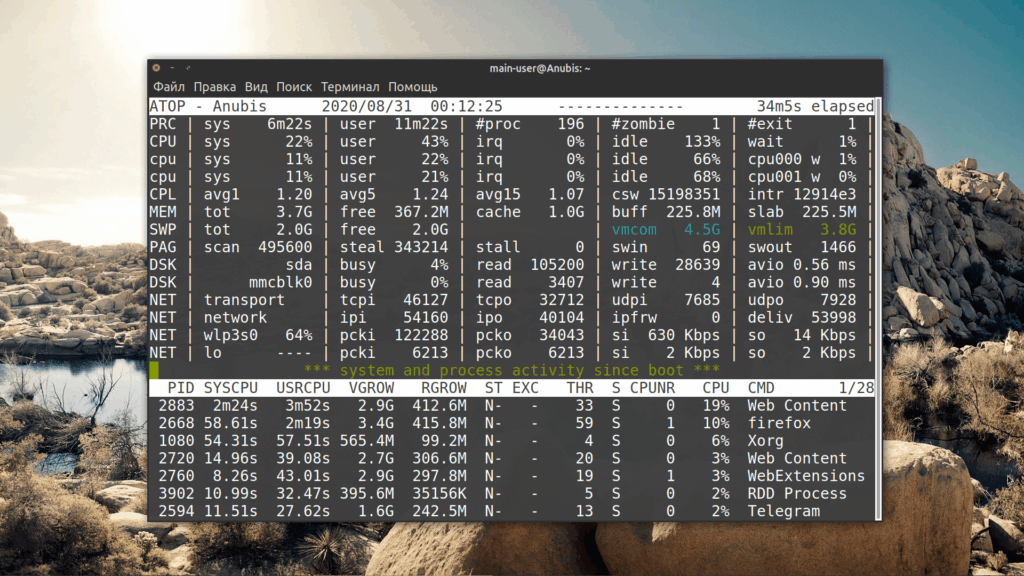
Task: Minimize the terminal window
Action: (173, 68)
